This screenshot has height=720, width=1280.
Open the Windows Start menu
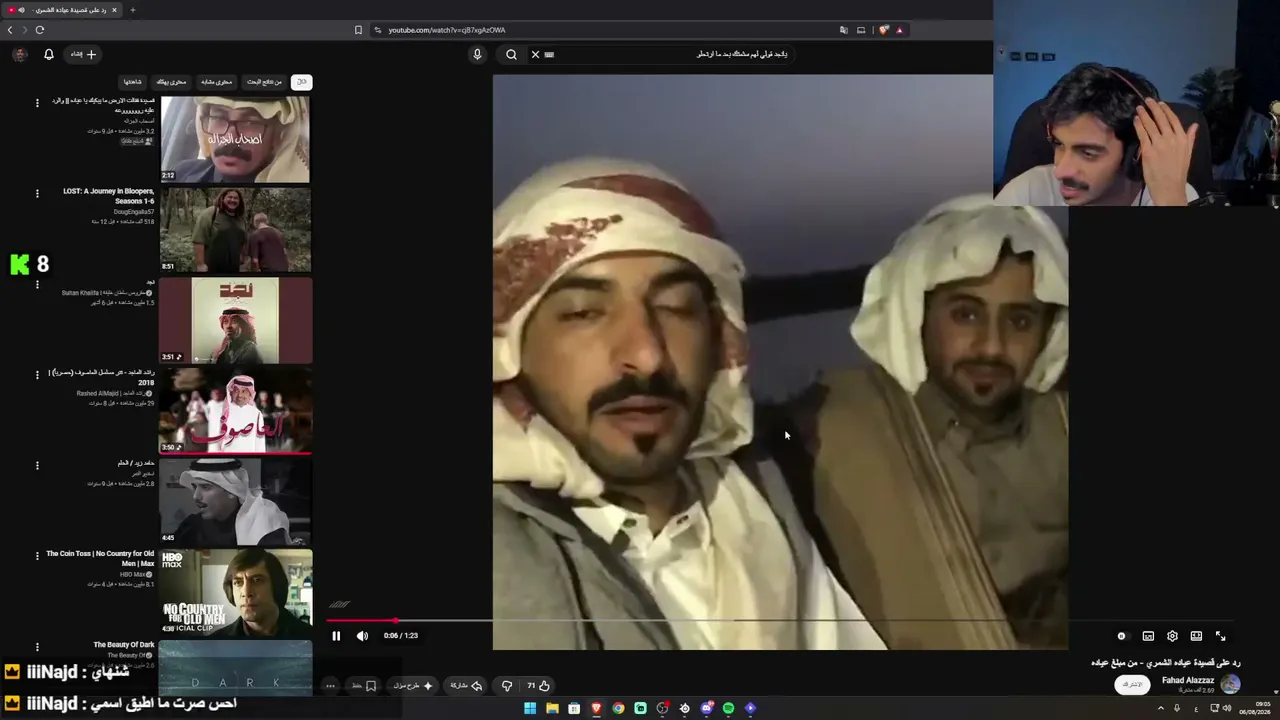(530, 708)
